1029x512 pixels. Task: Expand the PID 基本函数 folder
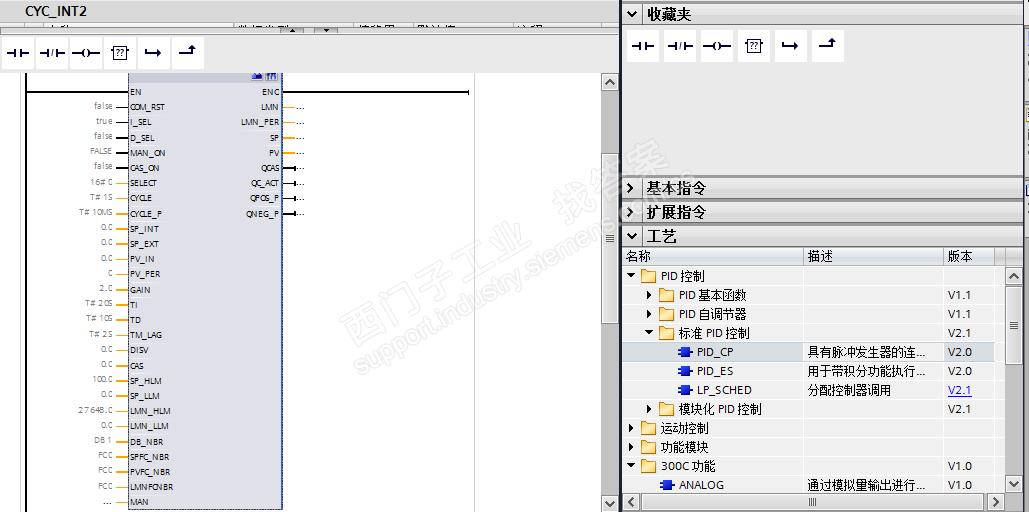[x=650, y=295]
